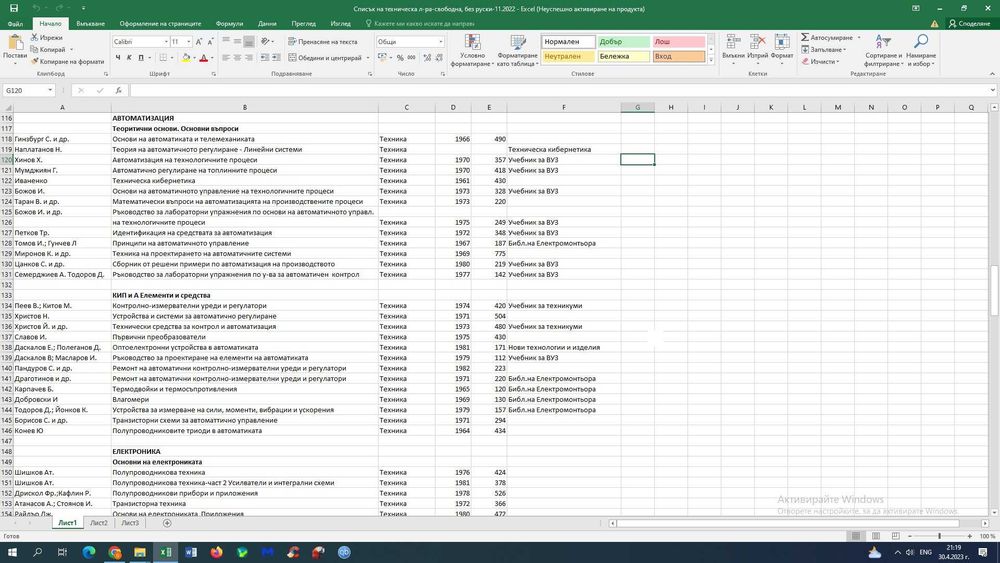Open File Explorer from the taskbar
The width and height of the screenshot is (1000, 563).
[140, 552]
